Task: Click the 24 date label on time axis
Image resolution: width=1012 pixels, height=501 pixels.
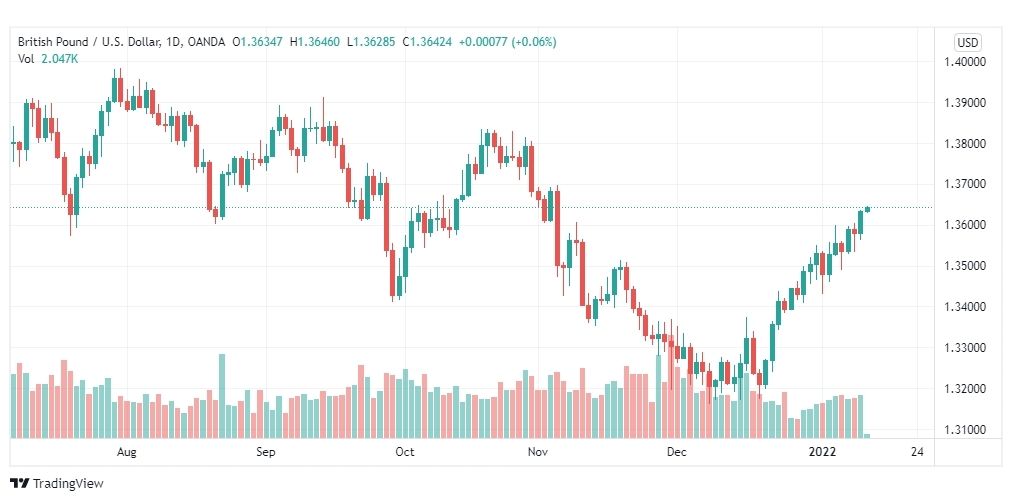Action: 917,452
